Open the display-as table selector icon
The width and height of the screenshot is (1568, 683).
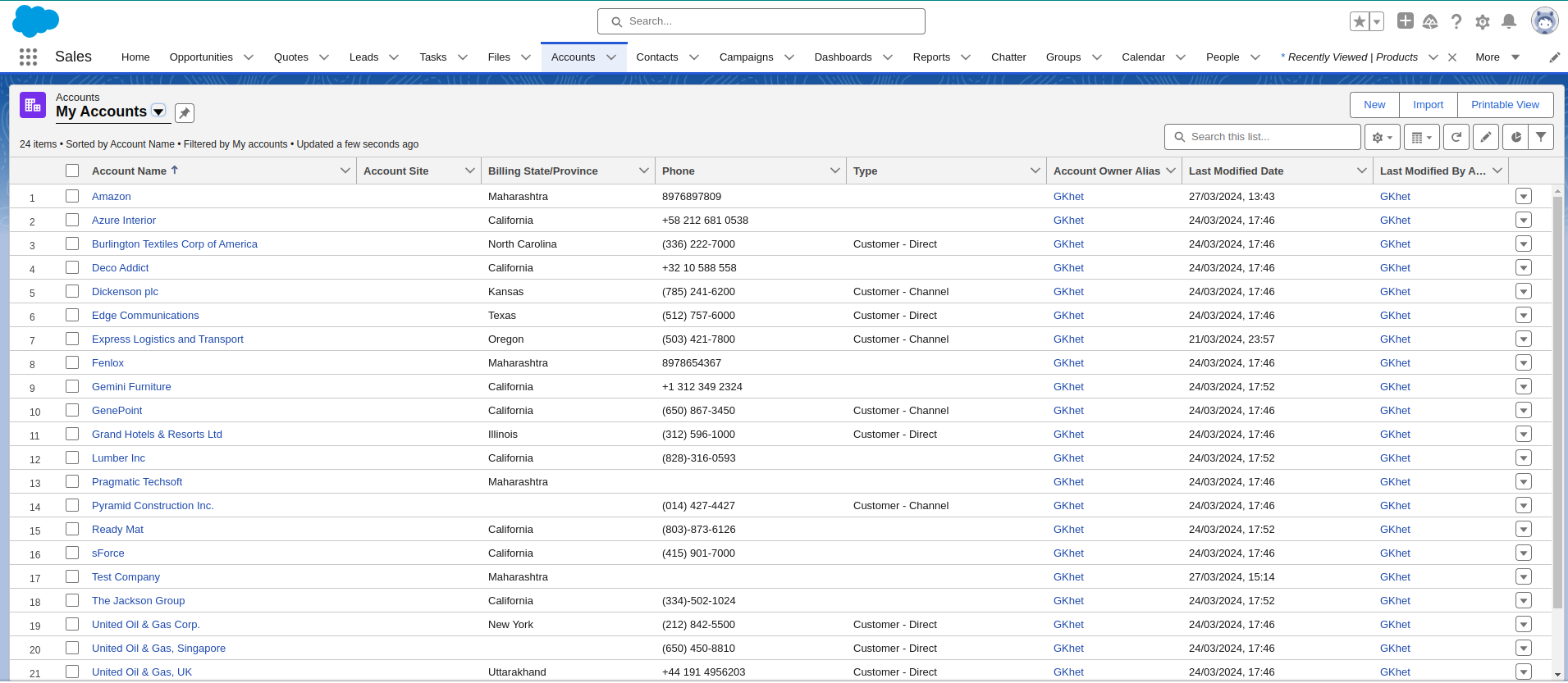[x=1422, y=137]
